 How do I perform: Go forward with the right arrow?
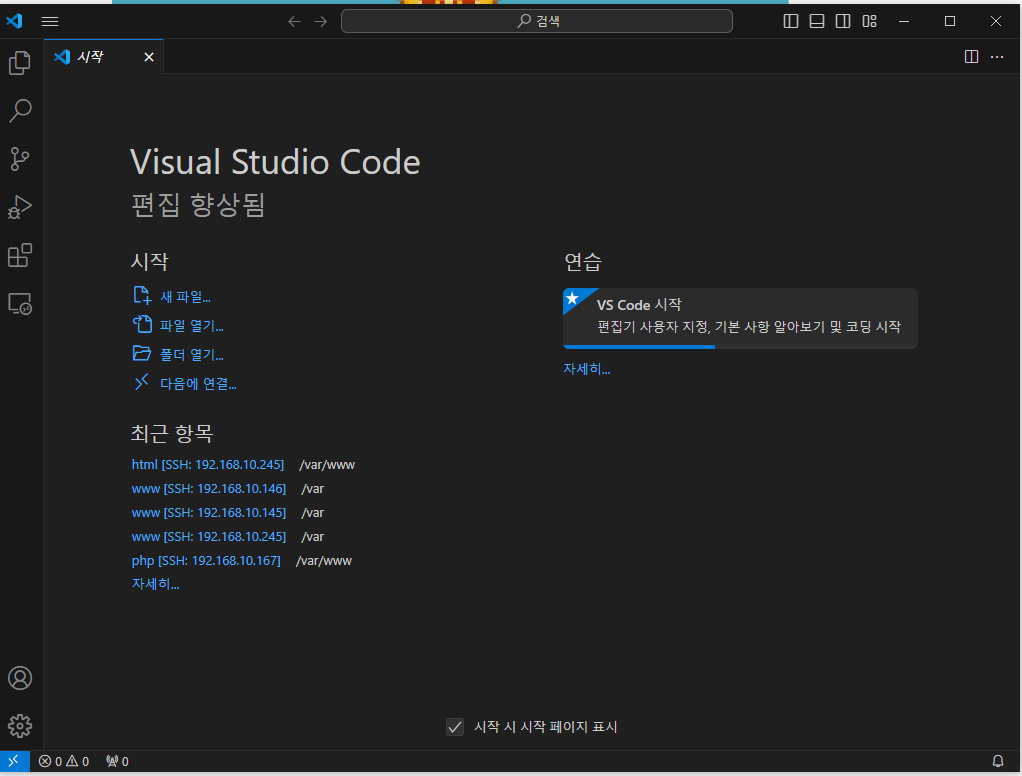[321, 22]
